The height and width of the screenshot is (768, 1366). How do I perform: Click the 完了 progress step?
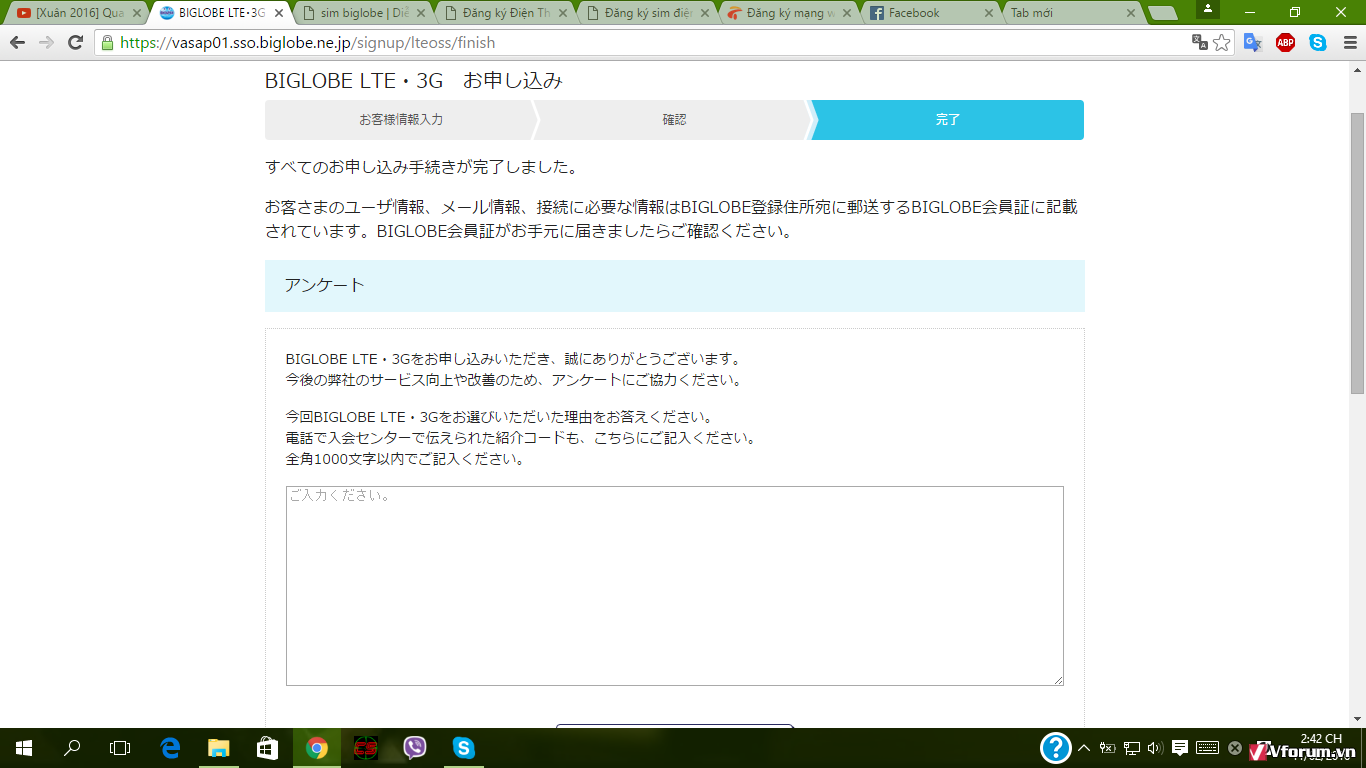948,120
